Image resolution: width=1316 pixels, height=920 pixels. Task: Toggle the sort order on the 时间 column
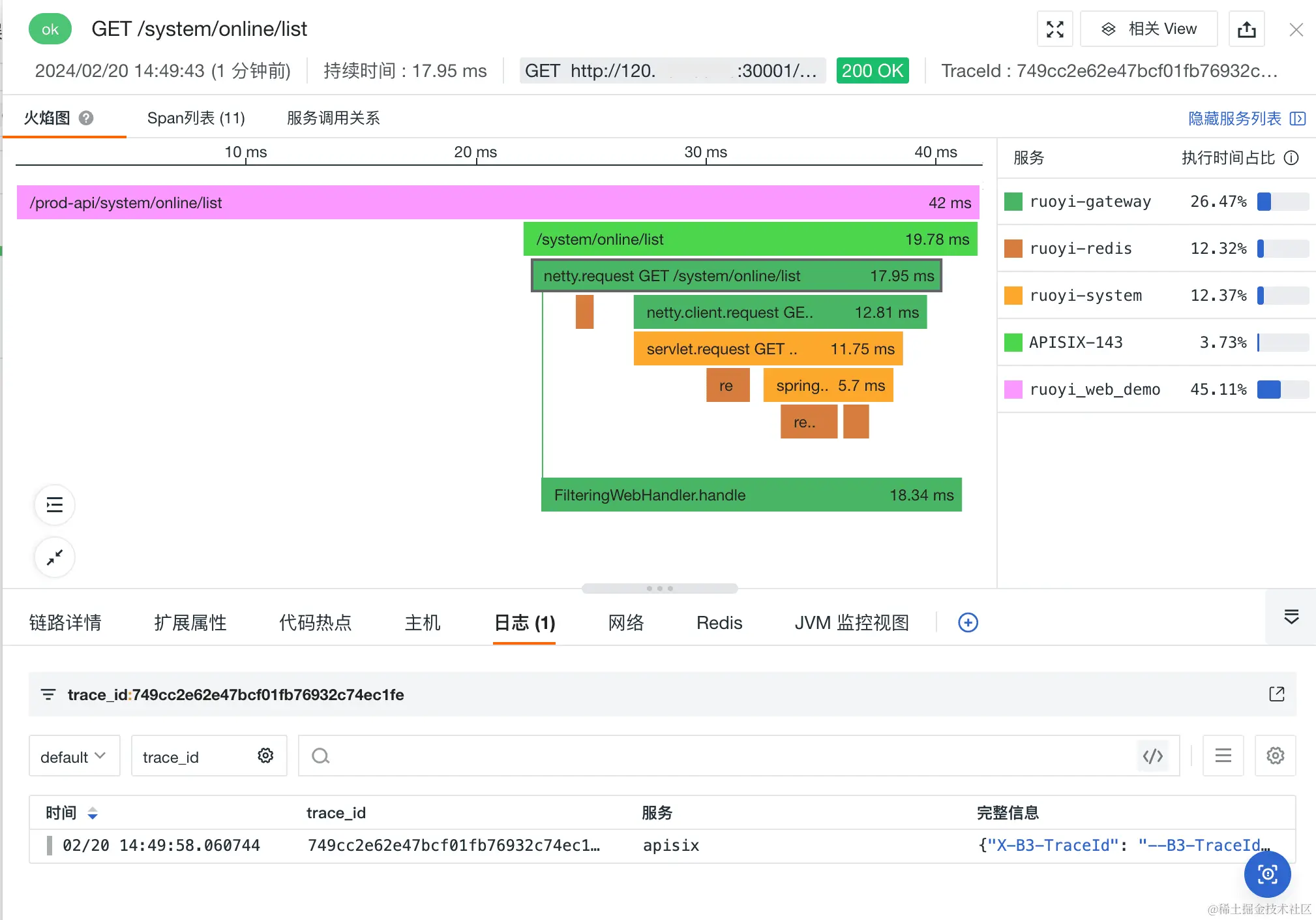93,813
